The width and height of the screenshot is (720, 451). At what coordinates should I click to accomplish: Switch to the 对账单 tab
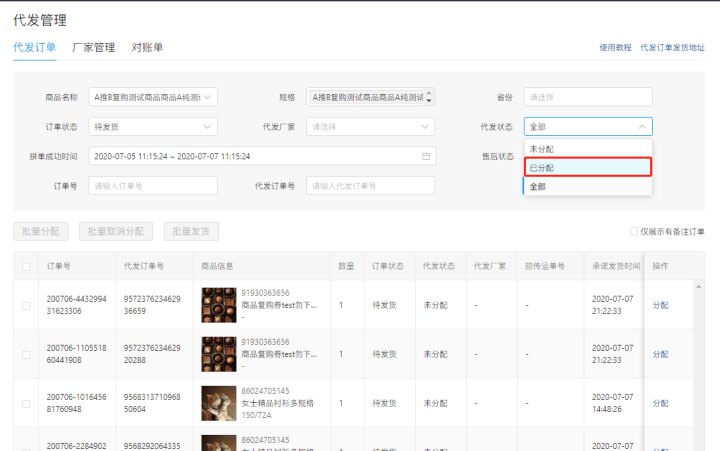tap(147, 47)
